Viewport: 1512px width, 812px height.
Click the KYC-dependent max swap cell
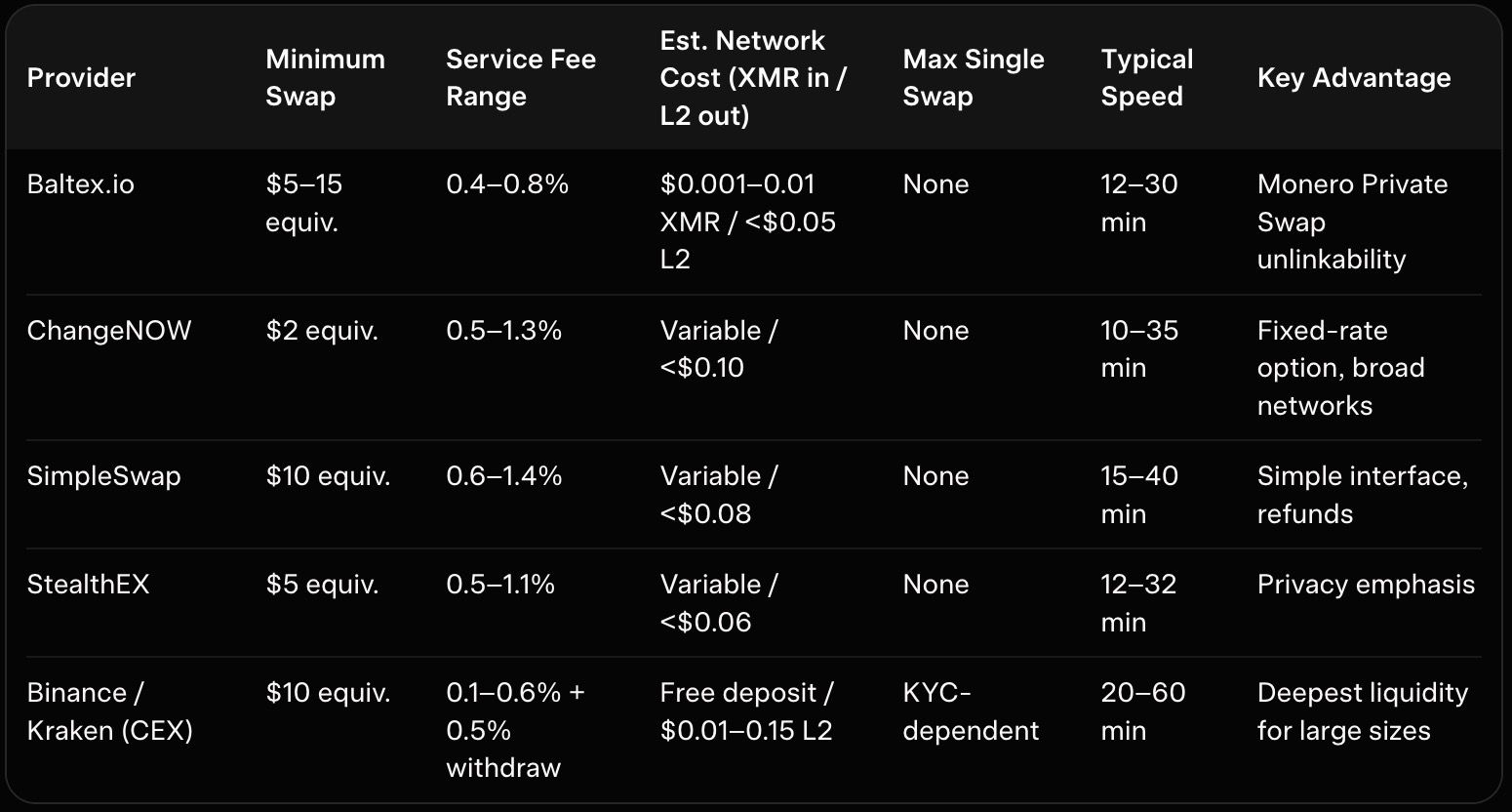[971, 711]
